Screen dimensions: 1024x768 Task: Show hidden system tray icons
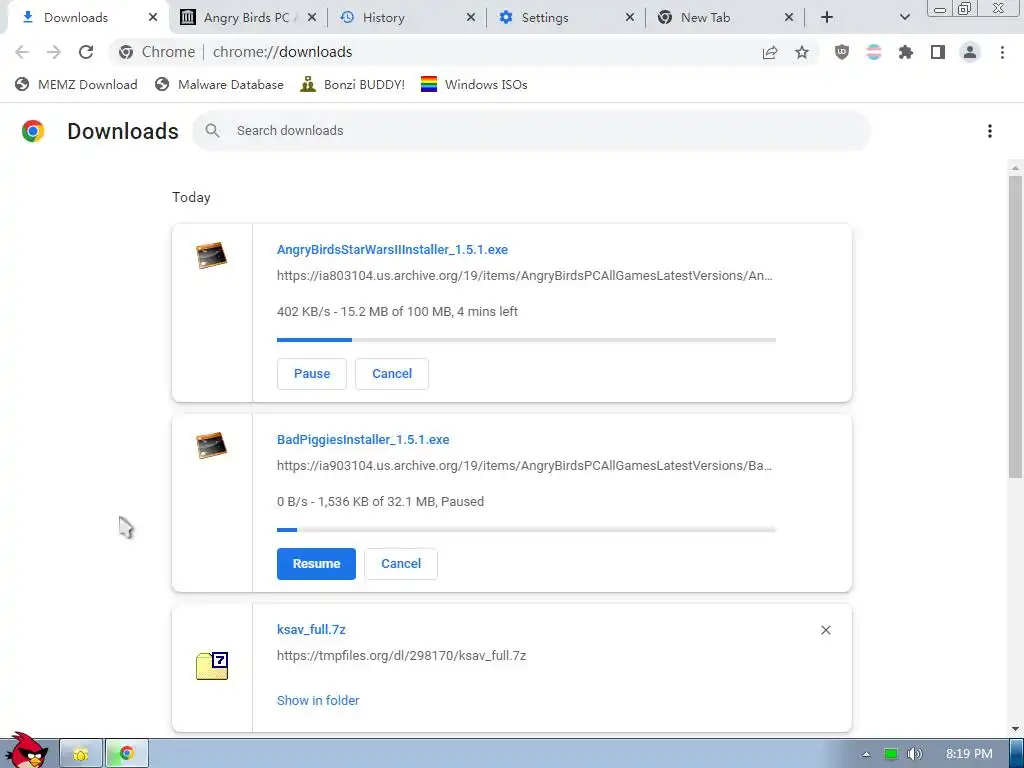(x=866, y=754)
